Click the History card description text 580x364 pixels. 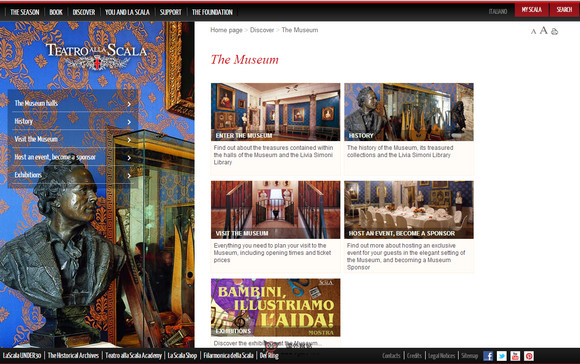click(400, 151)
